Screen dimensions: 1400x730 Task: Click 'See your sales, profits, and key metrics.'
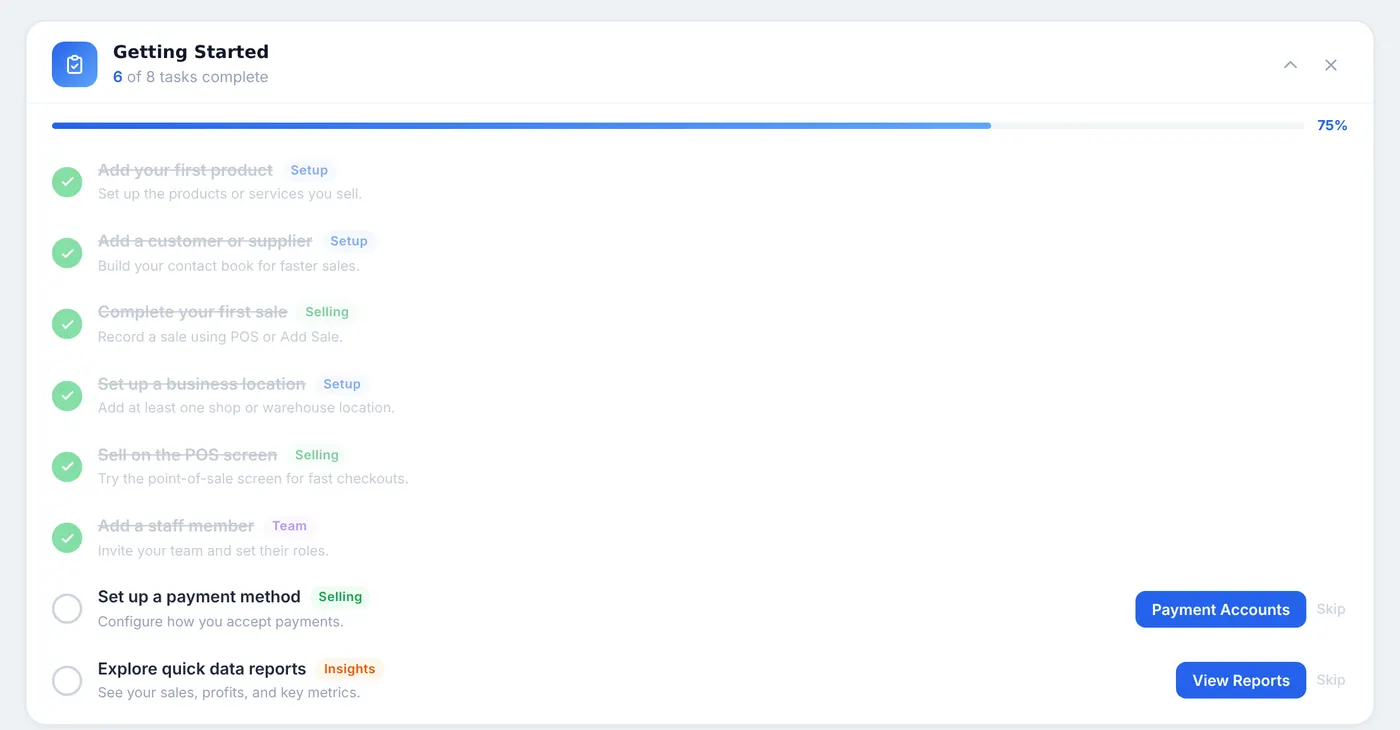(x=229, y=693)
